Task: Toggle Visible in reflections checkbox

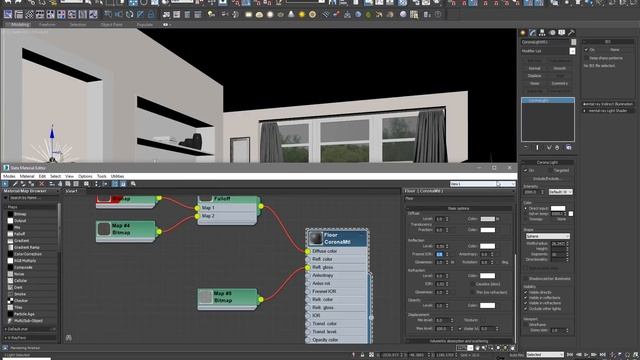Action: point(526,298)
